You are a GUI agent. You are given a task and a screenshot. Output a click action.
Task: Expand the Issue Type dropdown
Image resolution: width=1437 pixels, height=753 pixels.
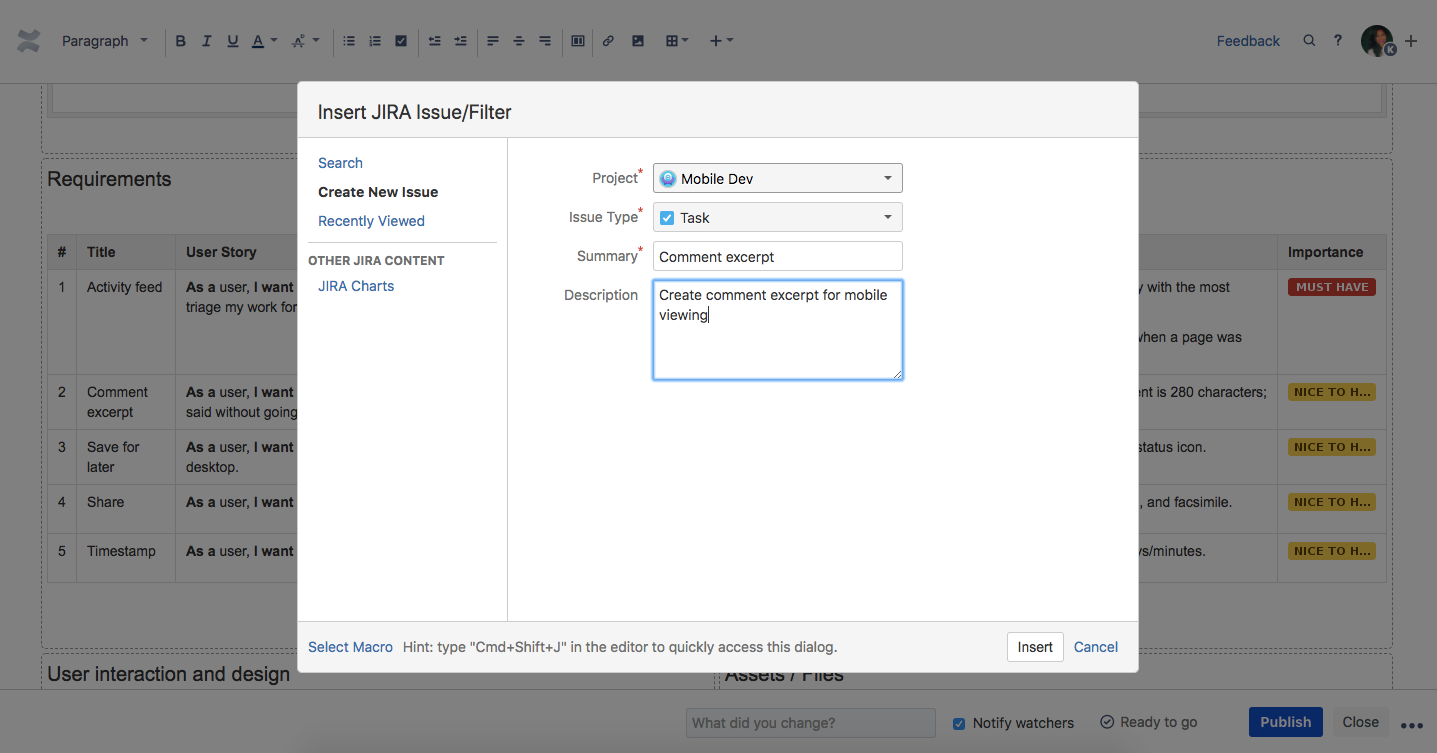pos(777,217)
